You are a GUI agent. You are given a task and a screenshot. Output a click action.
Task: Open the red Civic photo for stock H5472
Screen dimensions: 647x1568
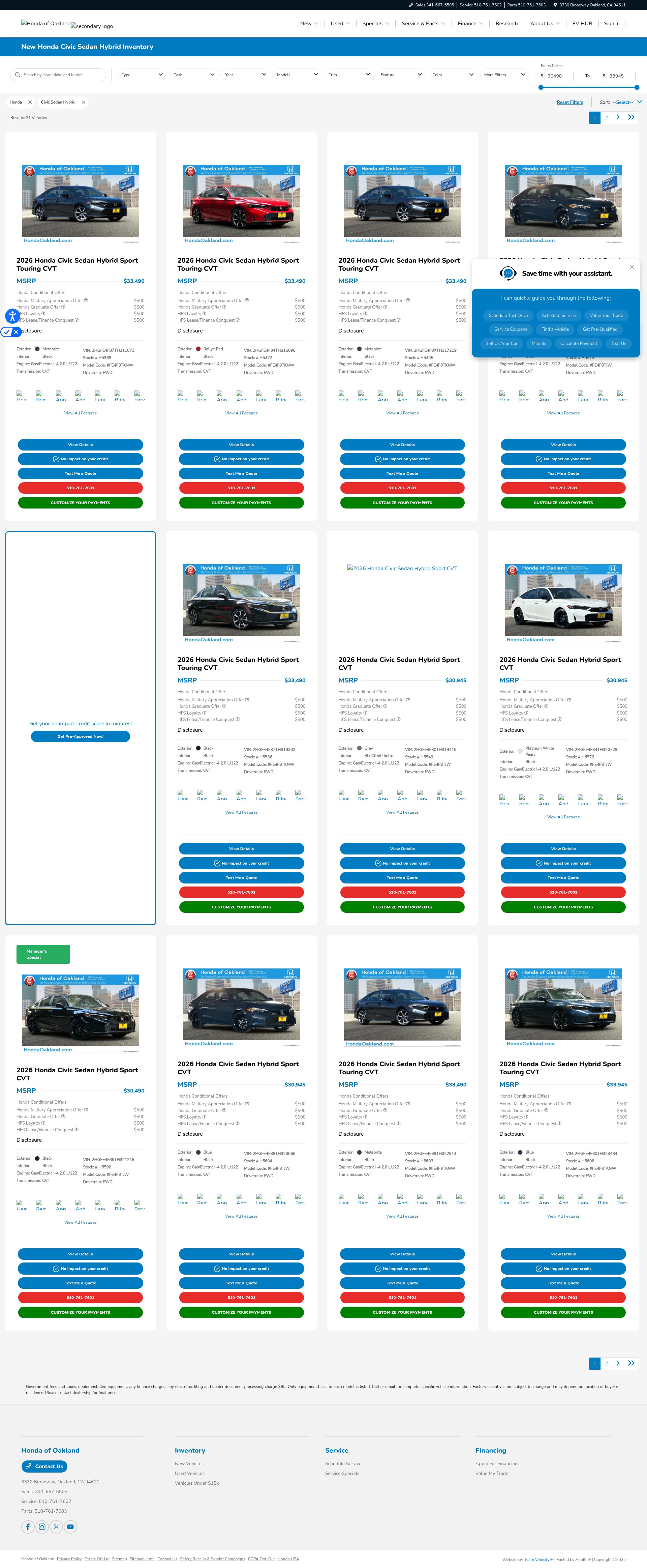[x=241, y=205]
